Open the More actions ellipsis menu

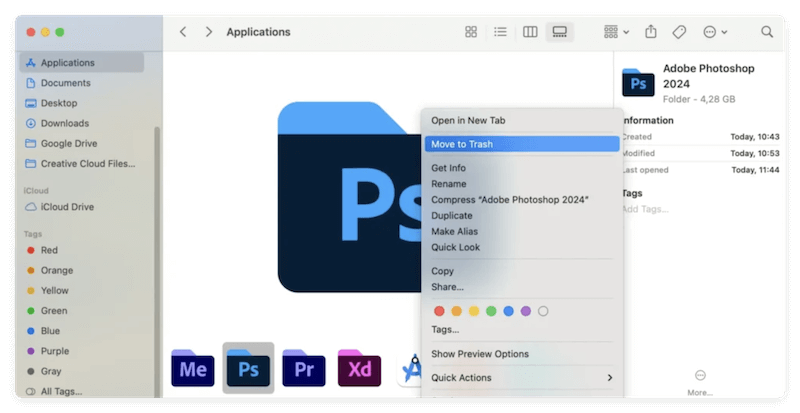coord(714,32)
